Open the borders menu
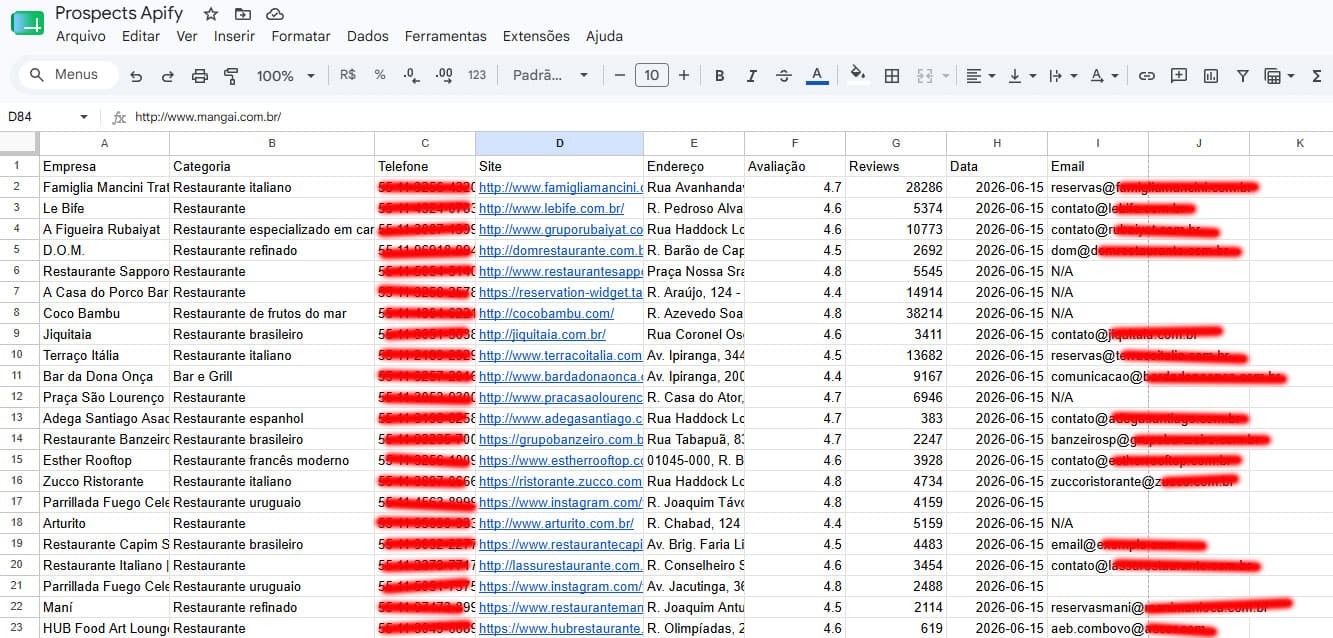 [x=892, y=76]
